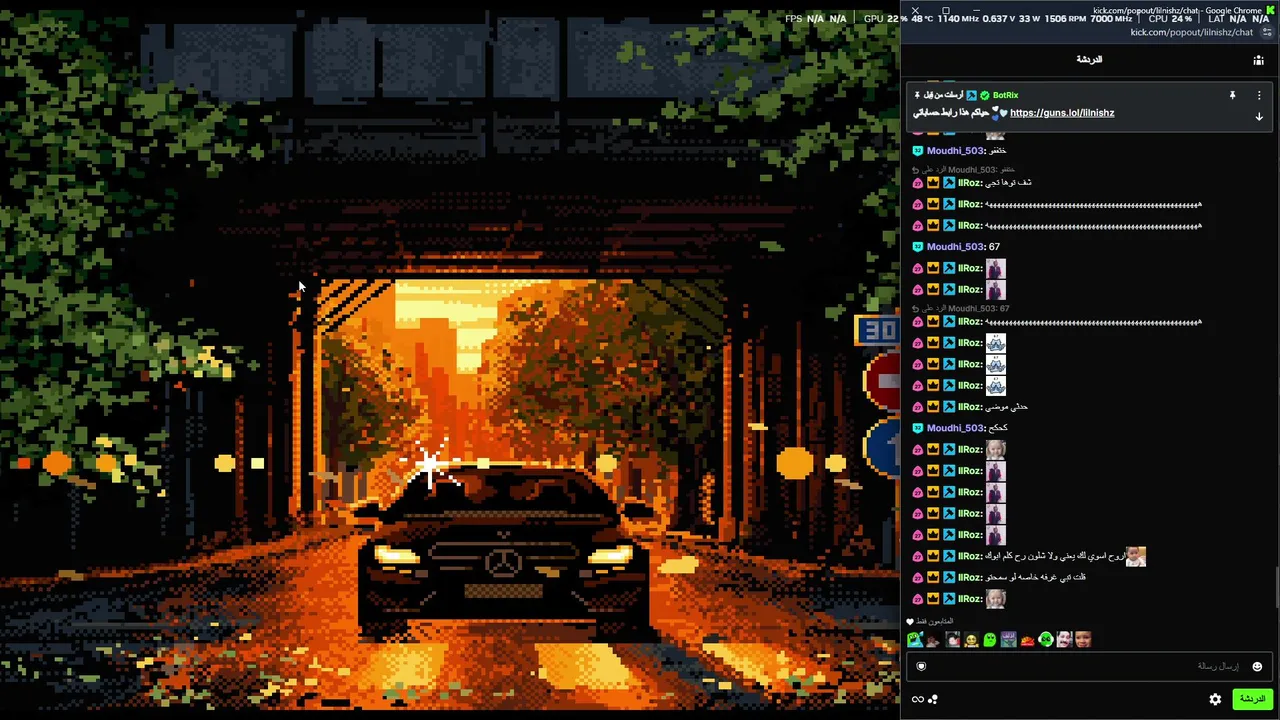Insert the yellow smiley emote
The image size is (1280, 720).
tap(970, 640)
